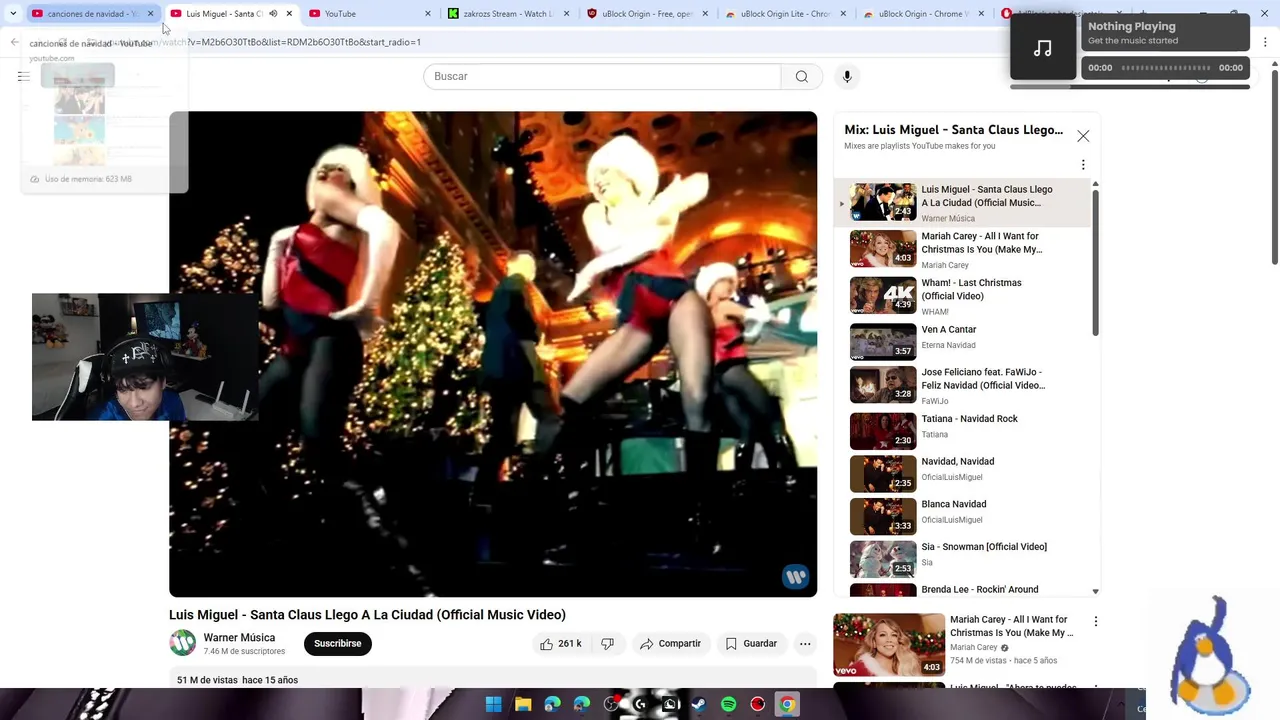Close the canciones de navidad tab

(150, 14)
